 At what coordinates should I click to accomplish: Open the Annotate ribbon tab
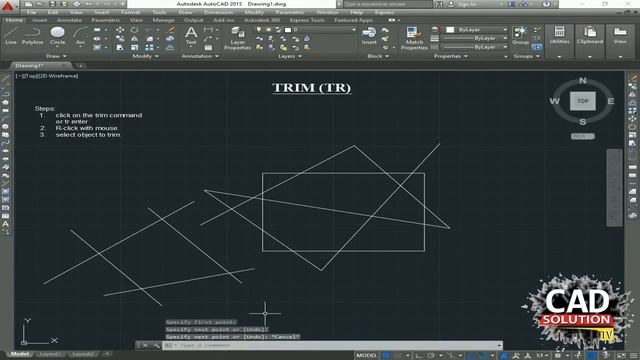[x=69, y=20]
